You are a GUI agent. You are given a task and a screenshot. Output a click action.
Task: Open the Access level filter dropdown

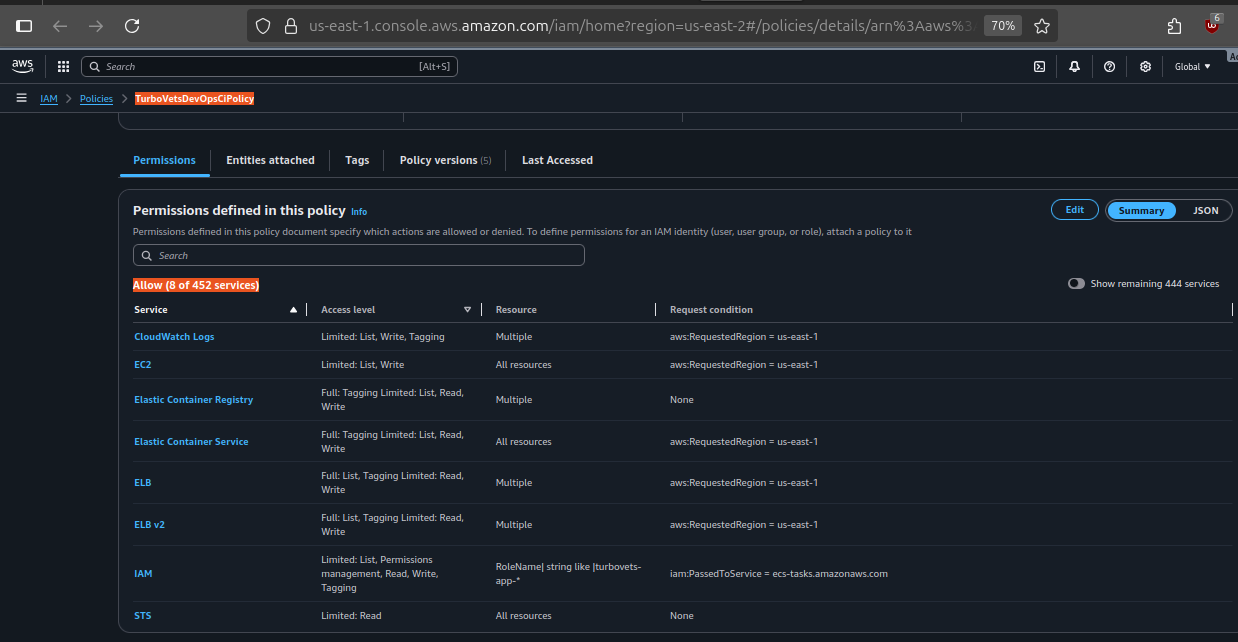[x=467, y=309]
